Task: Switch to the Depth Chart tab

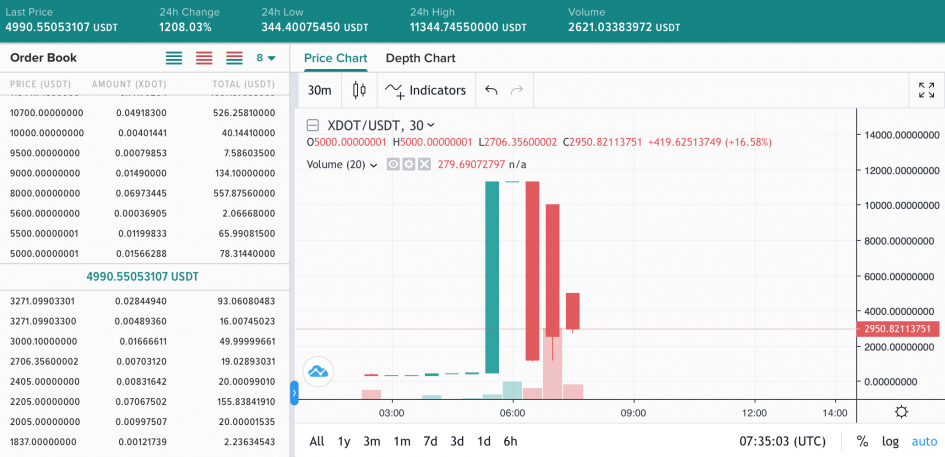Action: [x=421, y=58]
